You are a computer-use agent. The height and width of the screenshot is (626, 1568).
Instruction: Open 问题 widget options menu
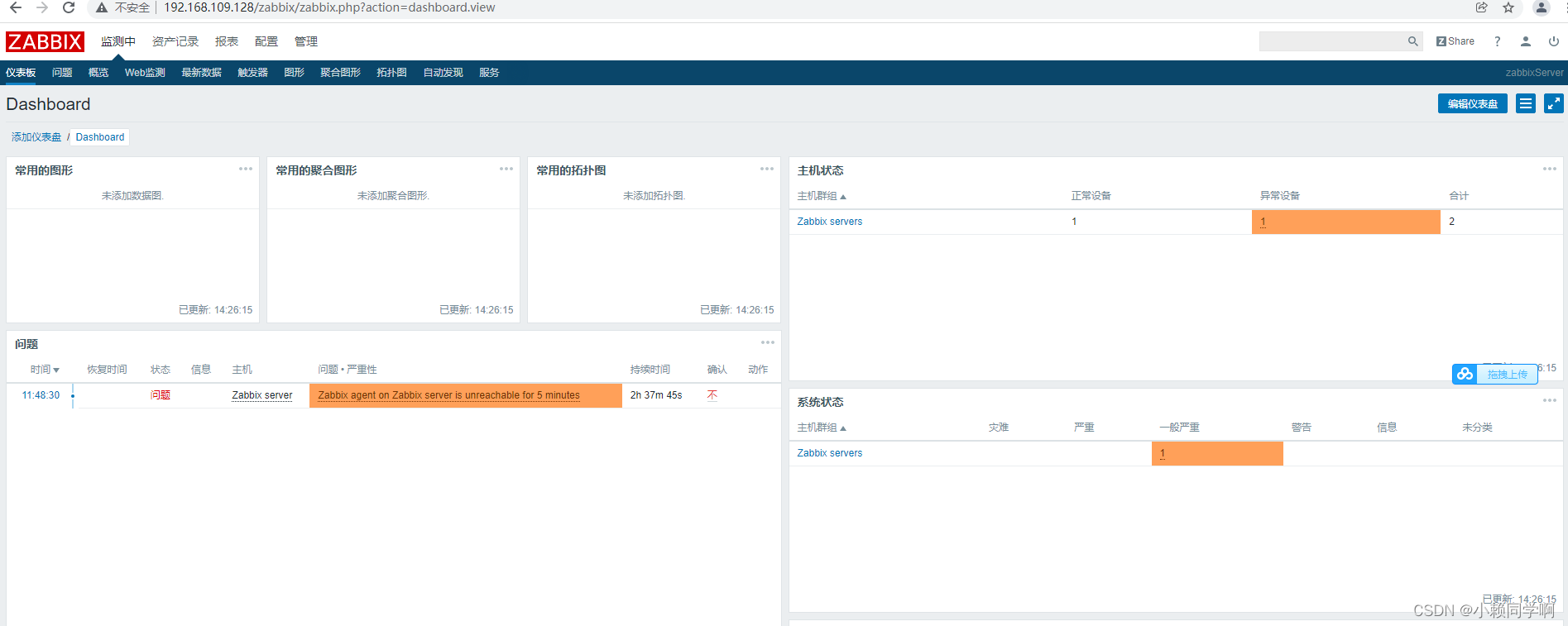click(768, 342)
